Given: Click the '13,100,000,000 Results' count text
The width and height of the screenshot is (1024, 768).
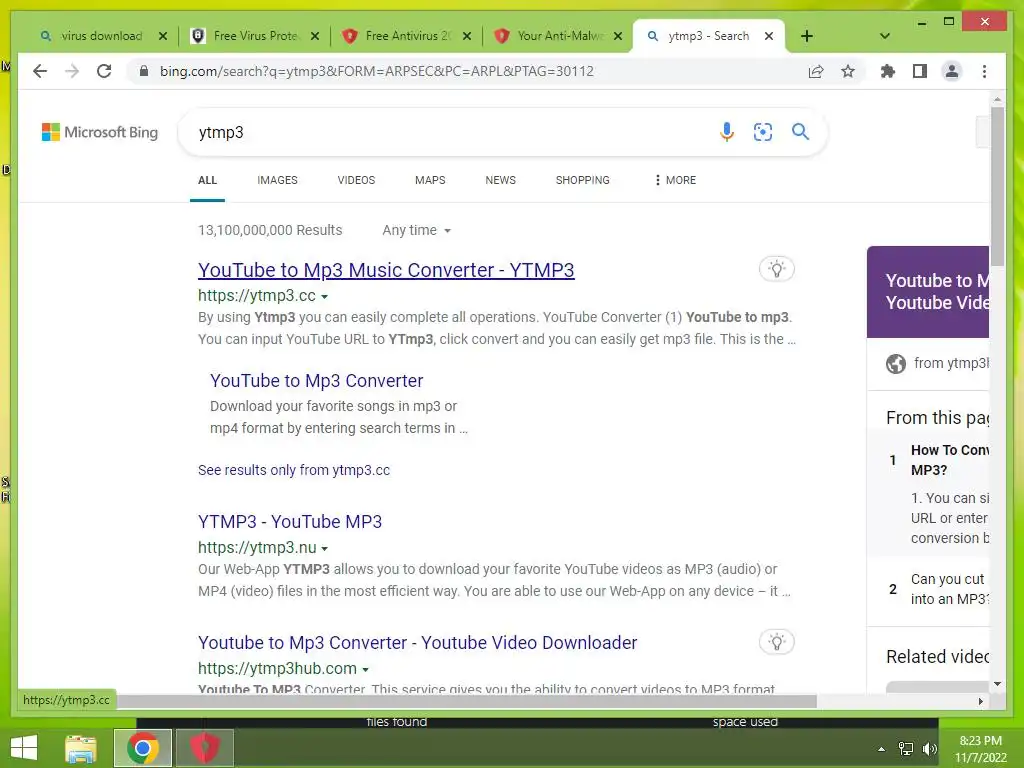Looking at the screenshot, I should [270, 231].
